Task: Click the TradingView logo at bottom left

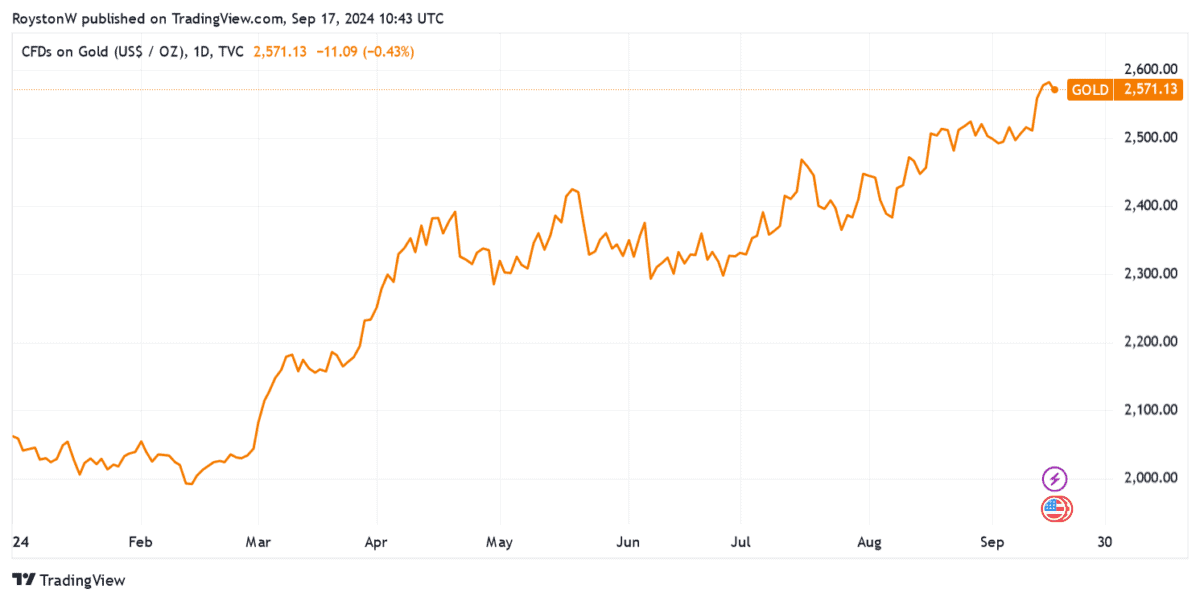Action: pyautogui.click(x=68, y=580)
